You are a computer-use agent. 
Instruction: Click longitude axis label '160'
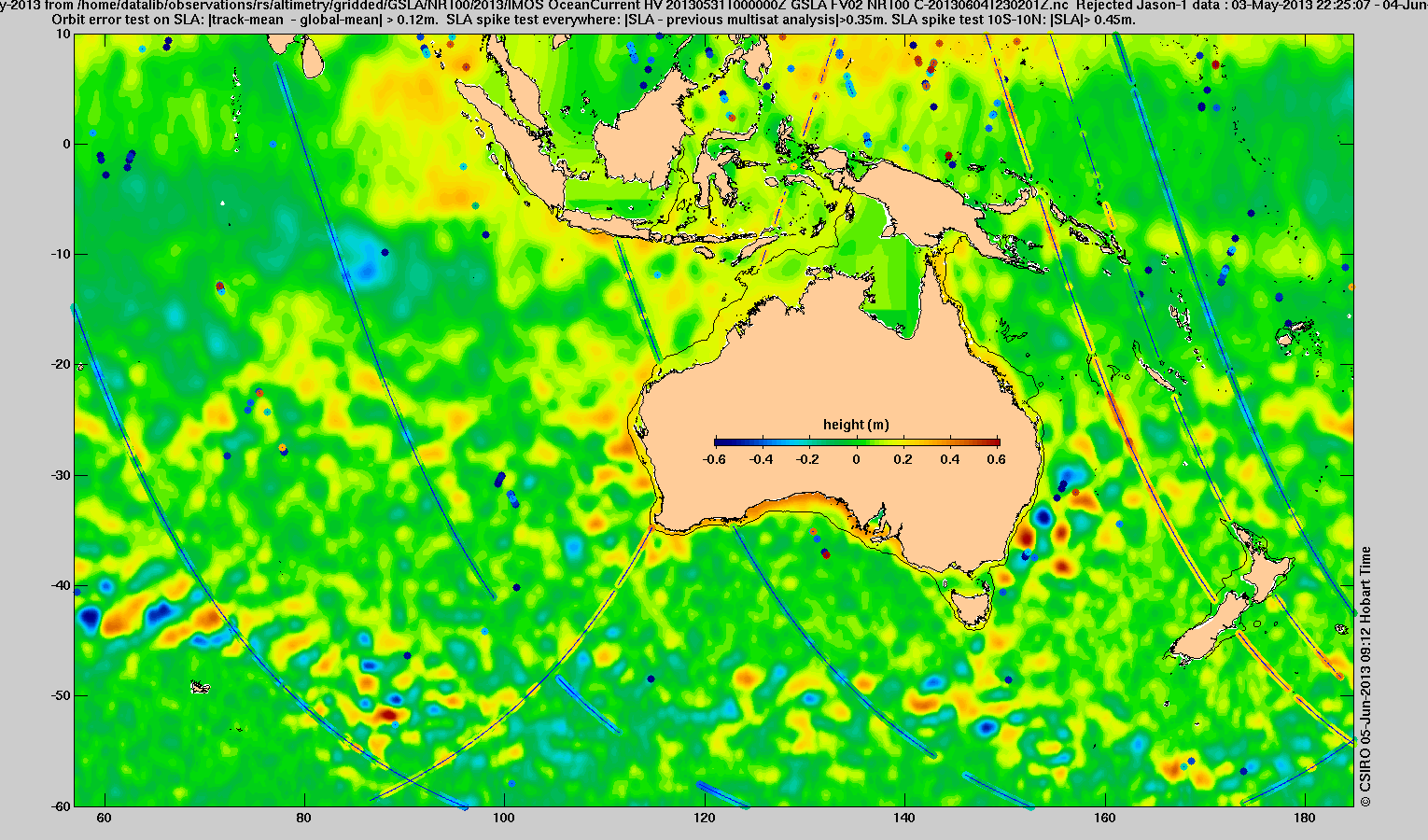point(1105,819)
